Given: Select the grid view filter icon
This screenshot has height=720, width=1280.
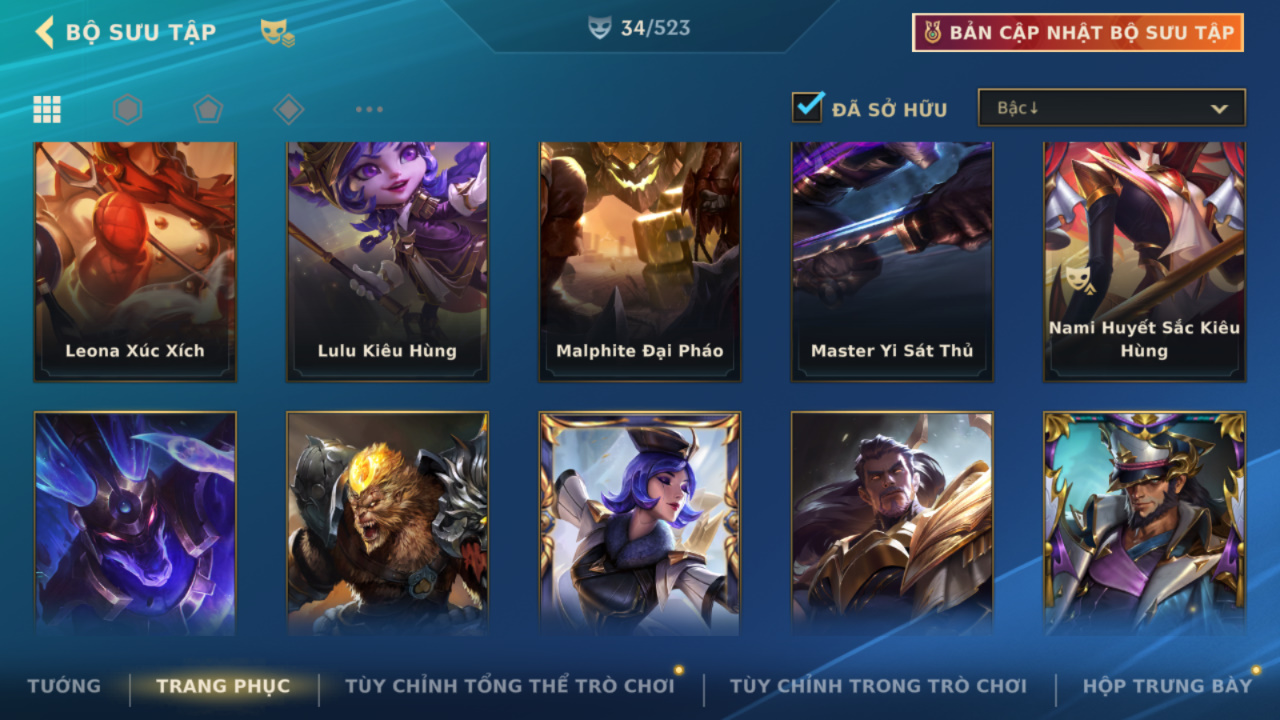Looking at the screenshot, I should 47,109.
